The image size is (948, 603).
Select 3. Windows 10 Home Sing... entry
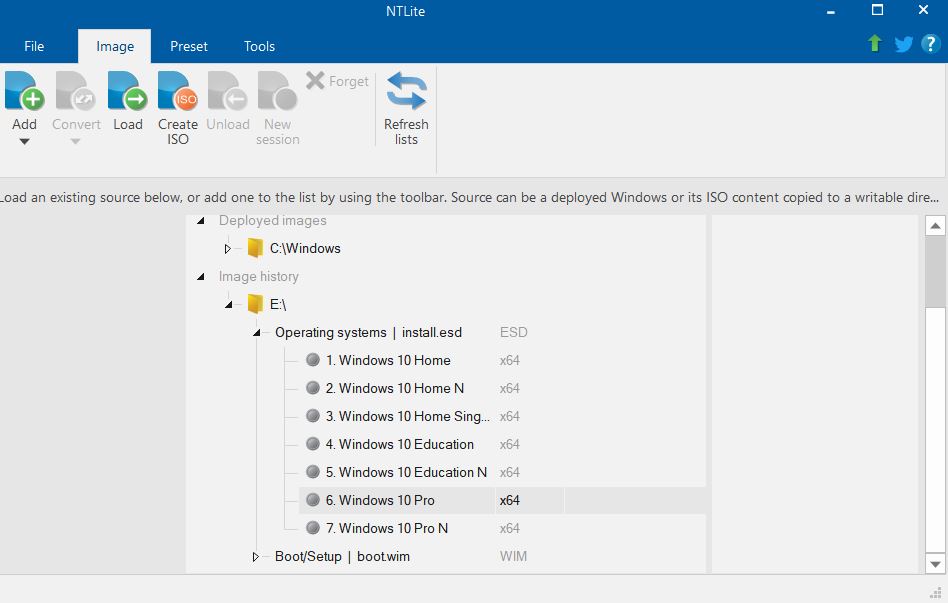(407, 416)
